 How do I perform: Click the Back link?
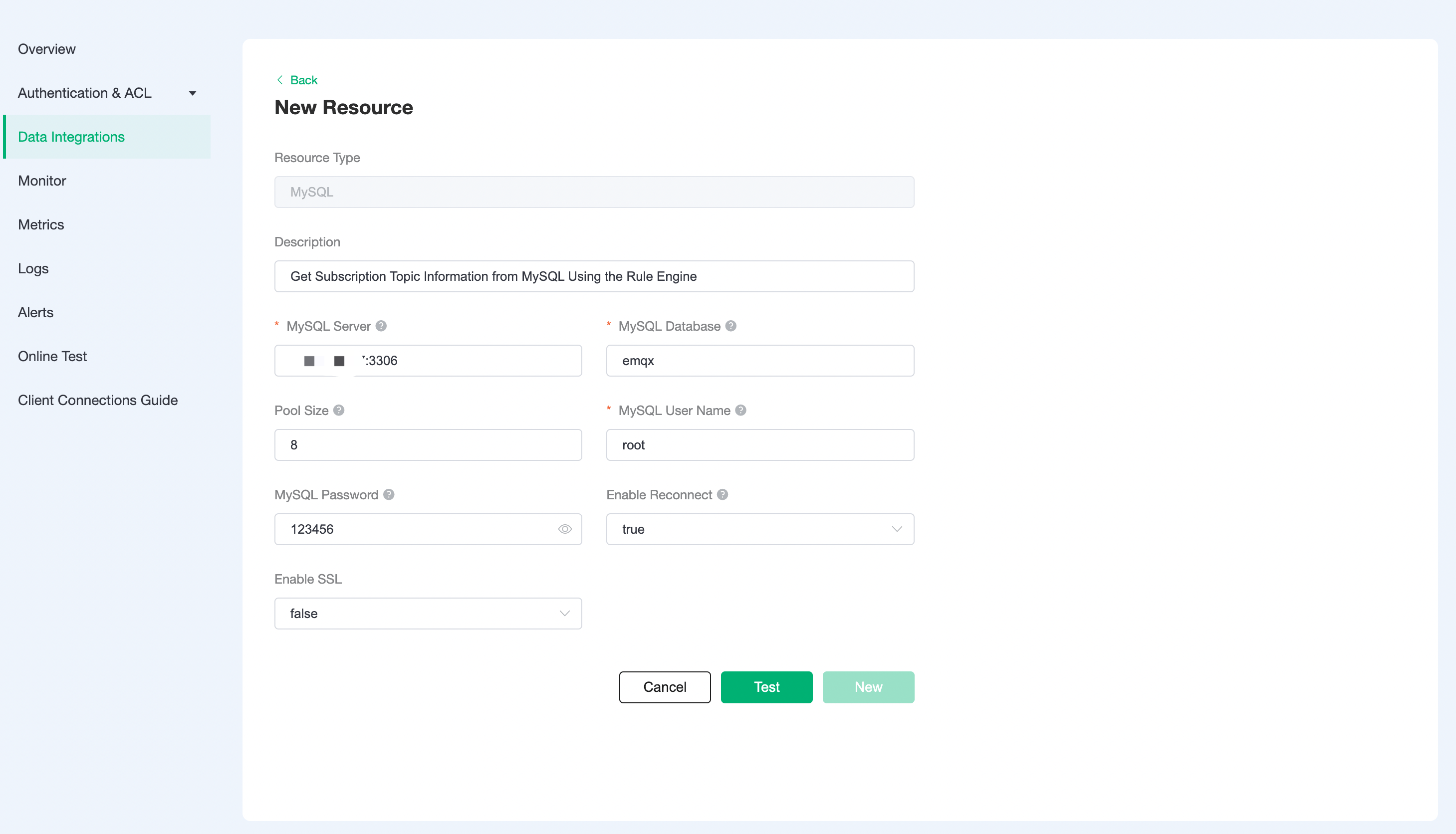[x=304, y=80]
